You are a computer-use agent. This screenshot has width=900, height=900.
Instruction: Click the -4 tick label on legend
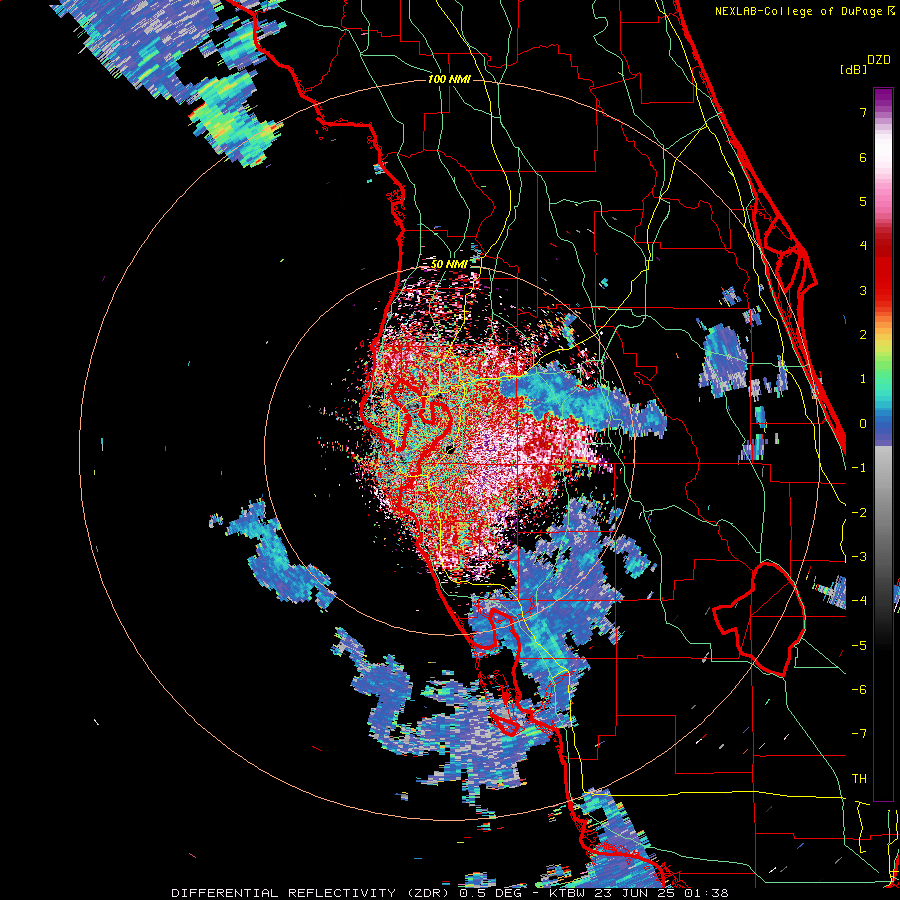click(859, 601)
